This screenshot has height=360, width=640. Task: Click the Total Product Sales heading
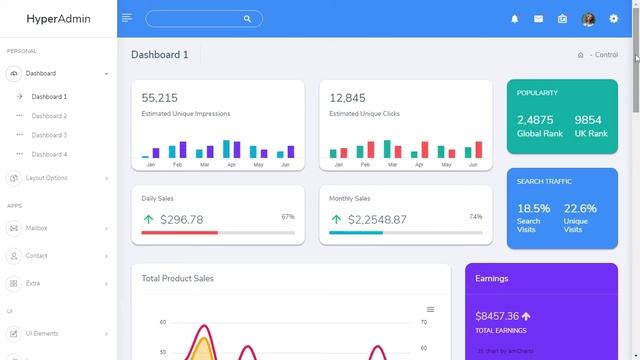pos(178,278)
